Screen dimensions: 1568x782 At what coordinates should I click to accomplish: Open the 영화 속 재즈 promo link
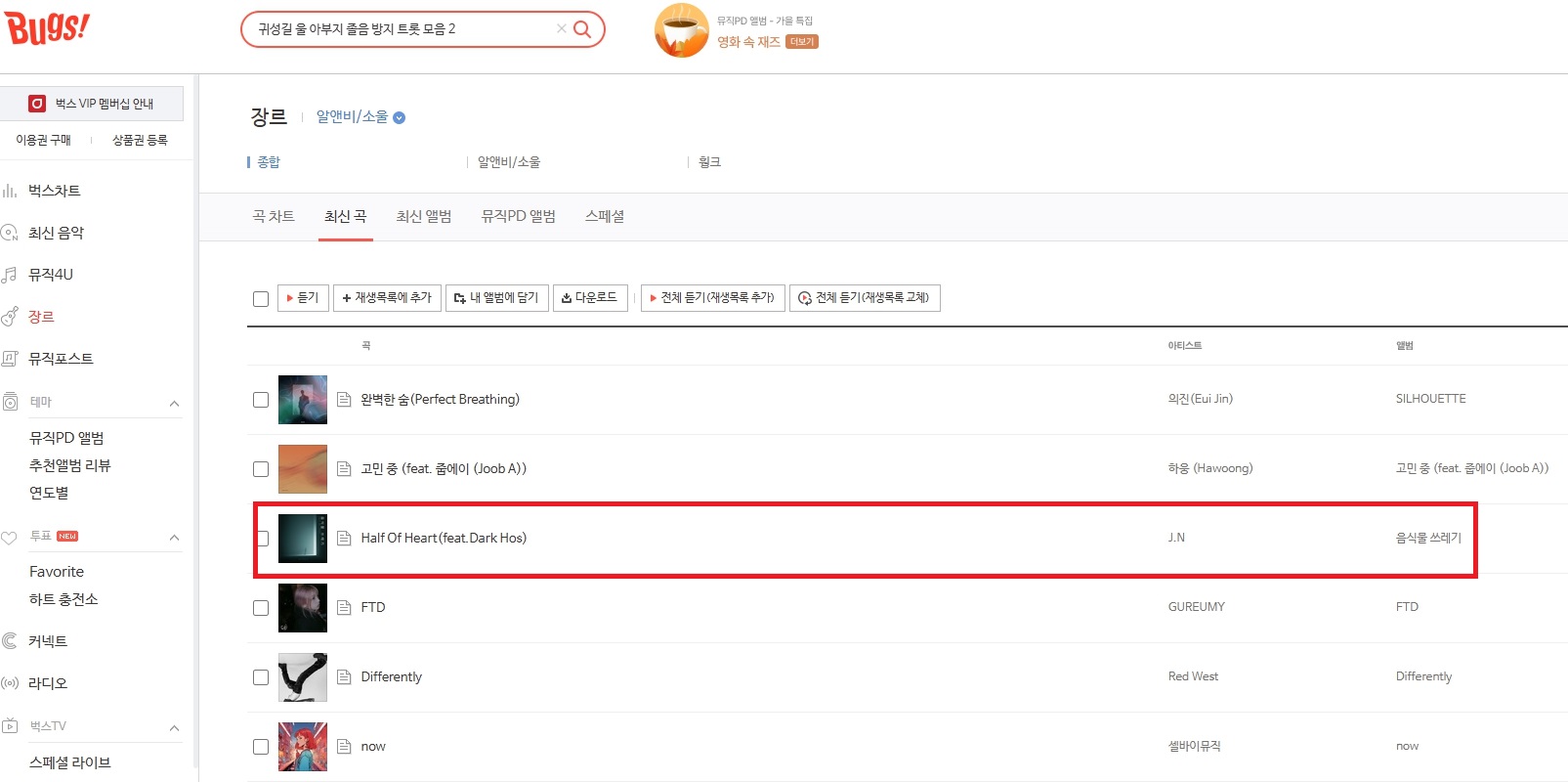pyautogui.click(x=748, y=42)
